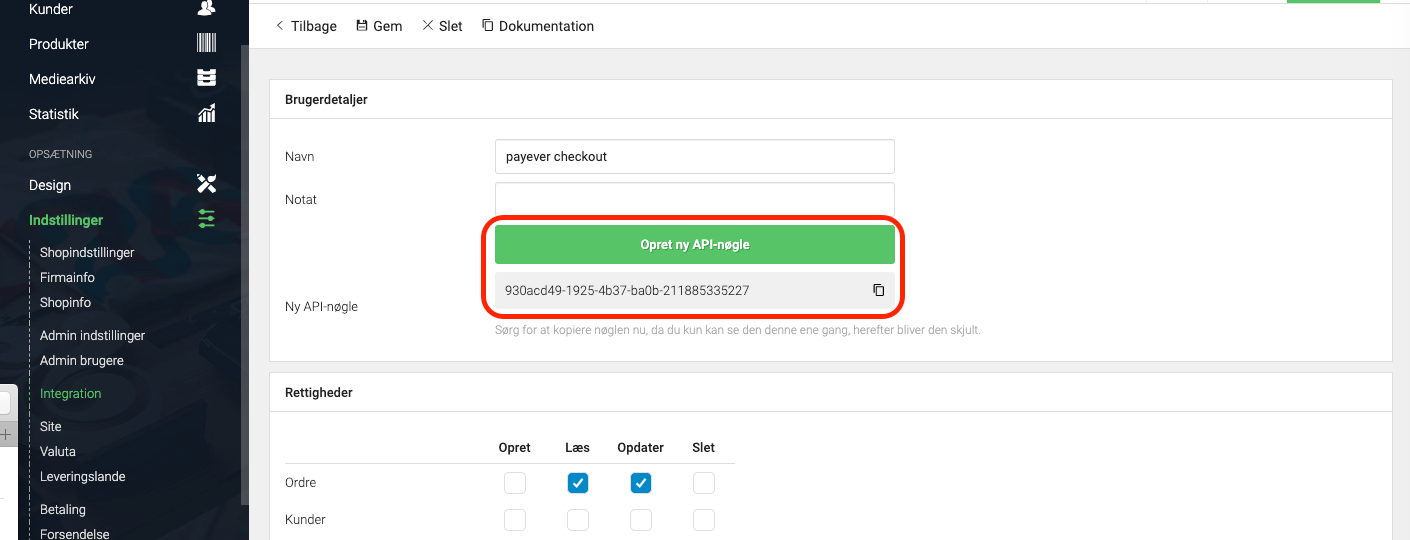This screenshot has width=1410, height=540.
Task: Open Dokumentation from the toolbar
Action: 538,26
